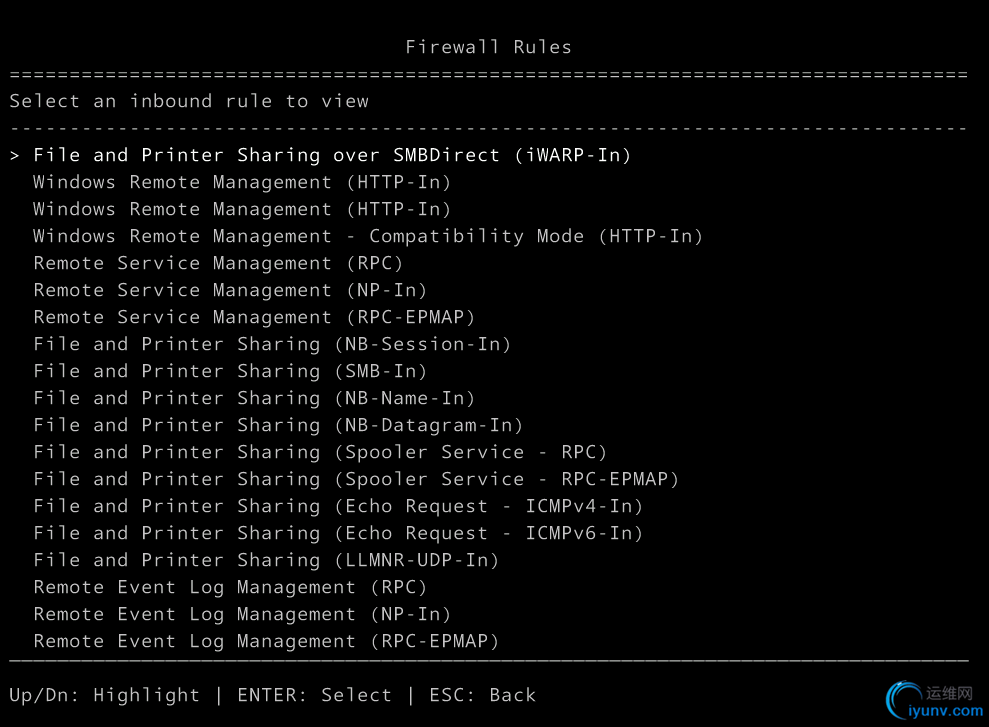Click the iyunv.com watermark logo
This screenshot has height=727, width=989.
935,701
